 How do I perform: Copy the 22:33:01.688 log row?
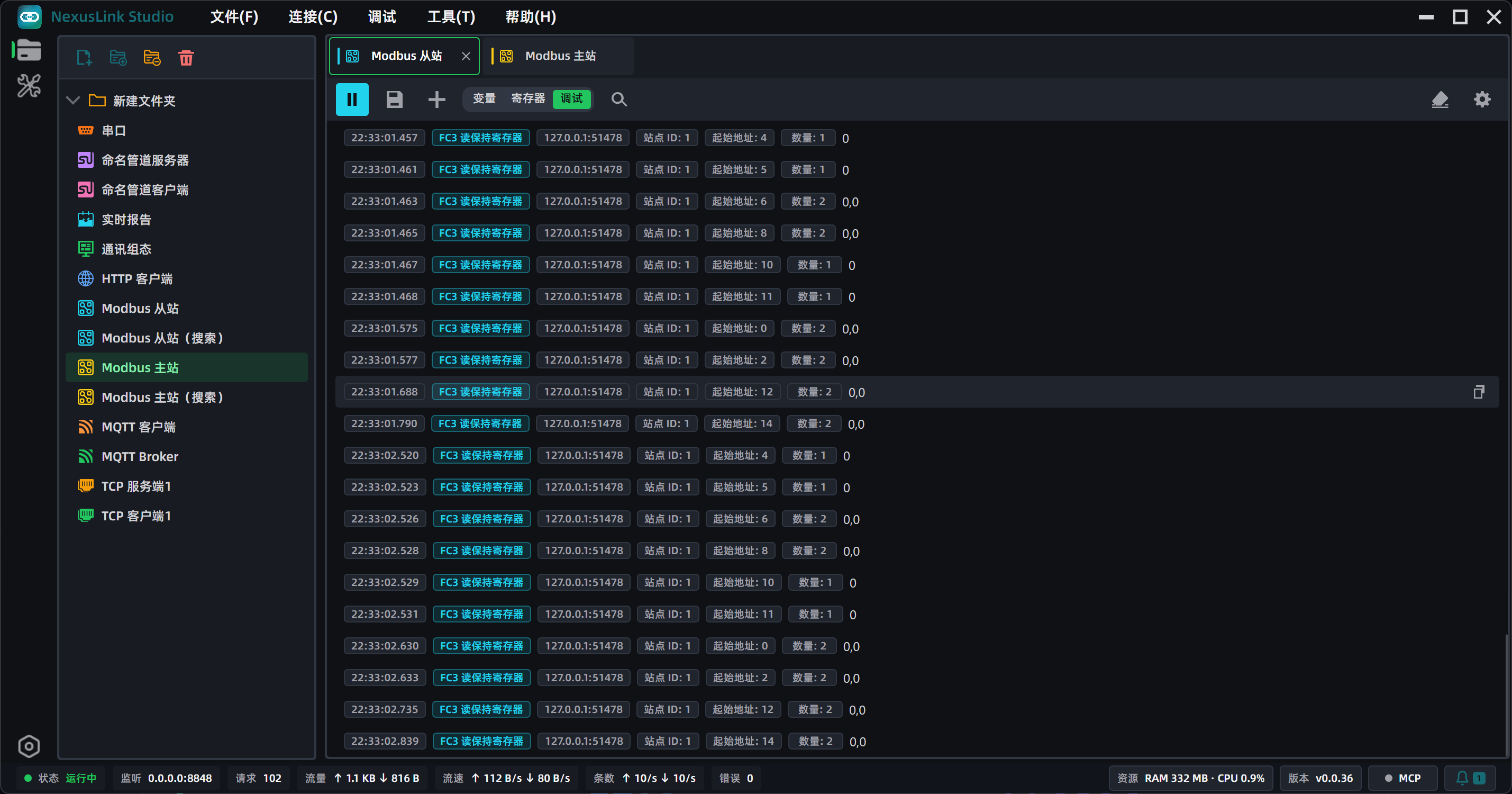(1479, 392)
